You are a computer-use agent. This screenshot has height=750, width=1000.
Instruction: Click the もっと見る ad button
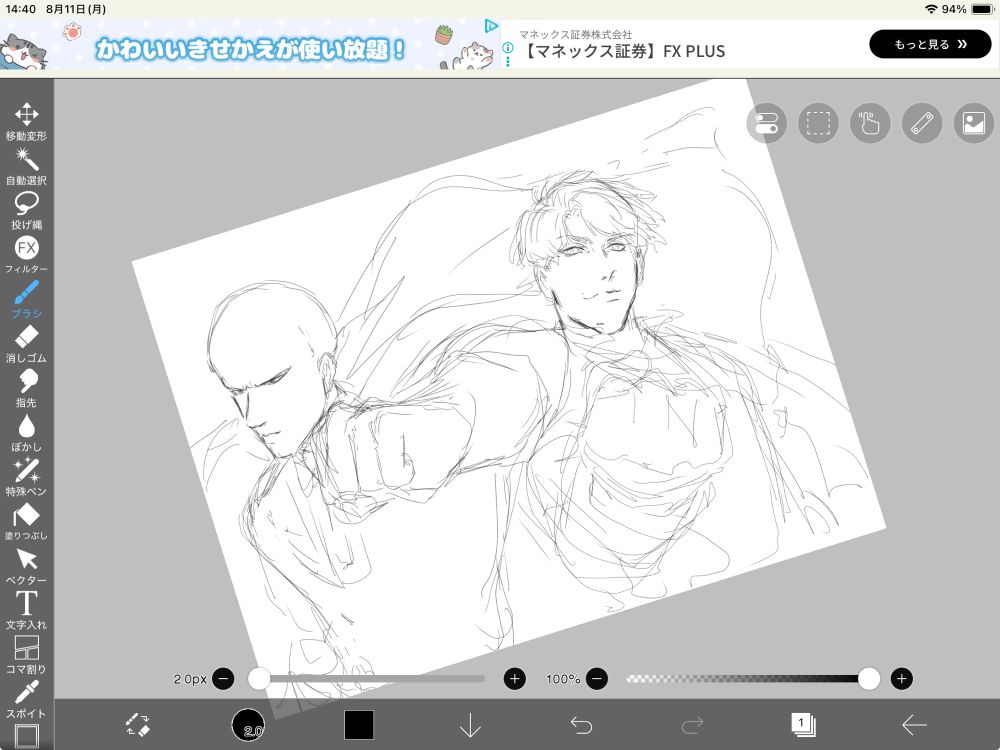[x=930, y=44]
